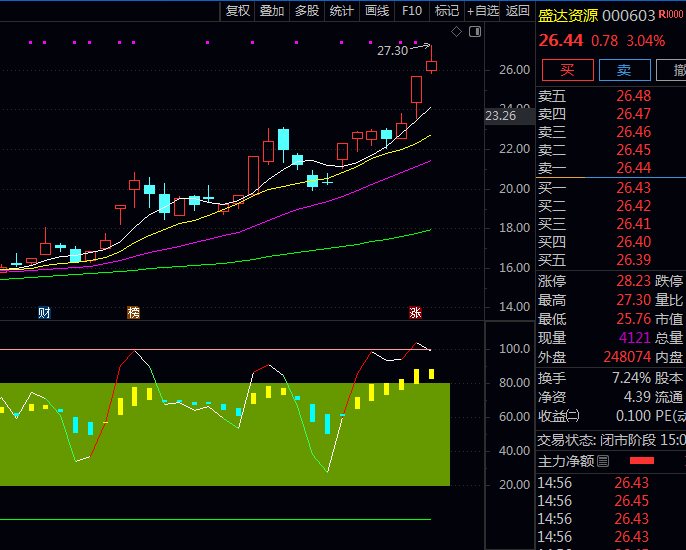Image resolution: width=686 pixels, height=550 pixels.
Task: Select the 叠加 overlay option
Action: [272, 11]
